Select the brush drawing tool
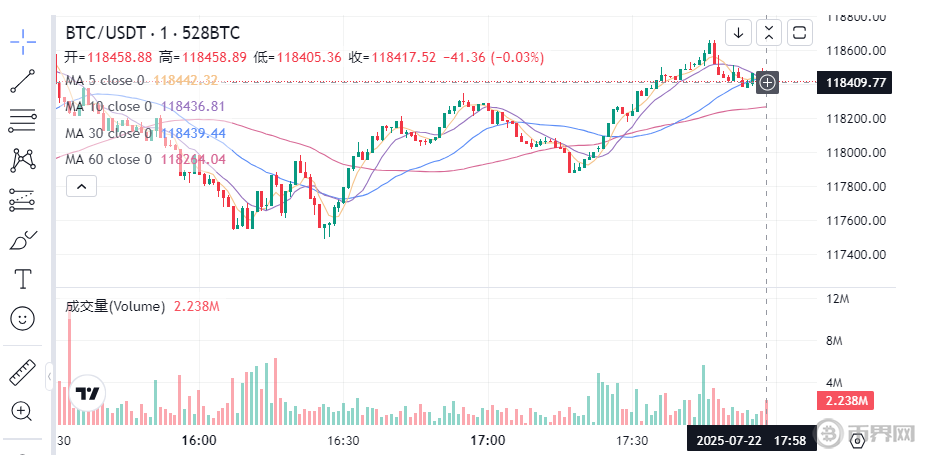The height and width of the screenshot is (461, 926). [x=22, y=240]
